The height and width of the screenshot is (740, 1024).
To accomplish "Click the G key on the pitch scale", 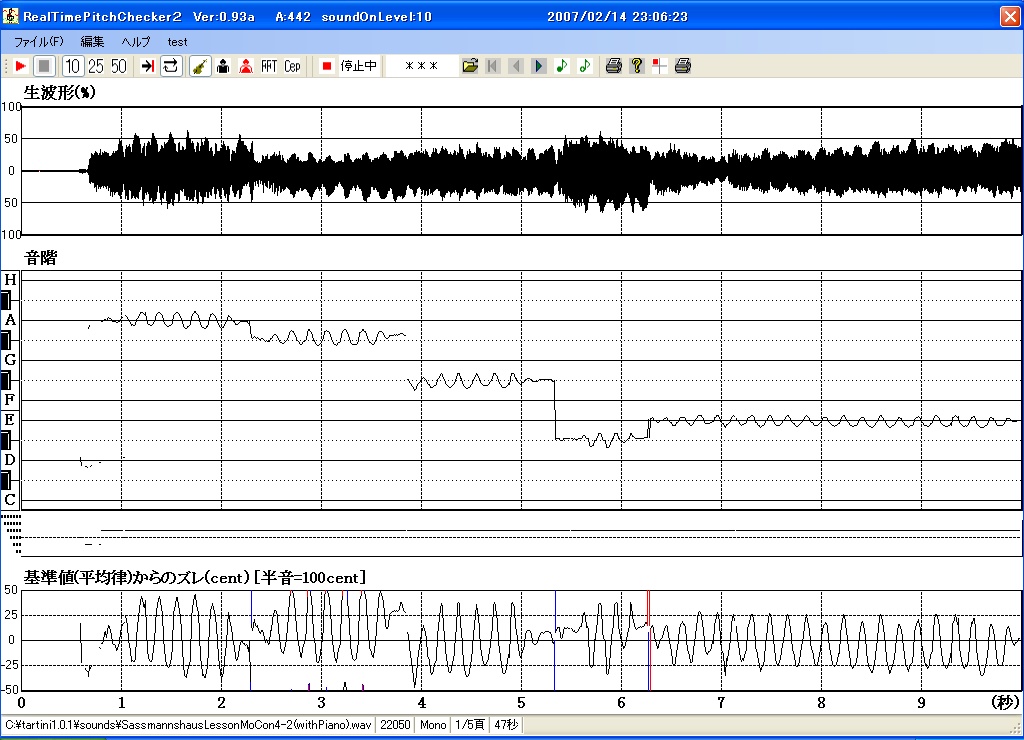I will click(x=10, y=360).
